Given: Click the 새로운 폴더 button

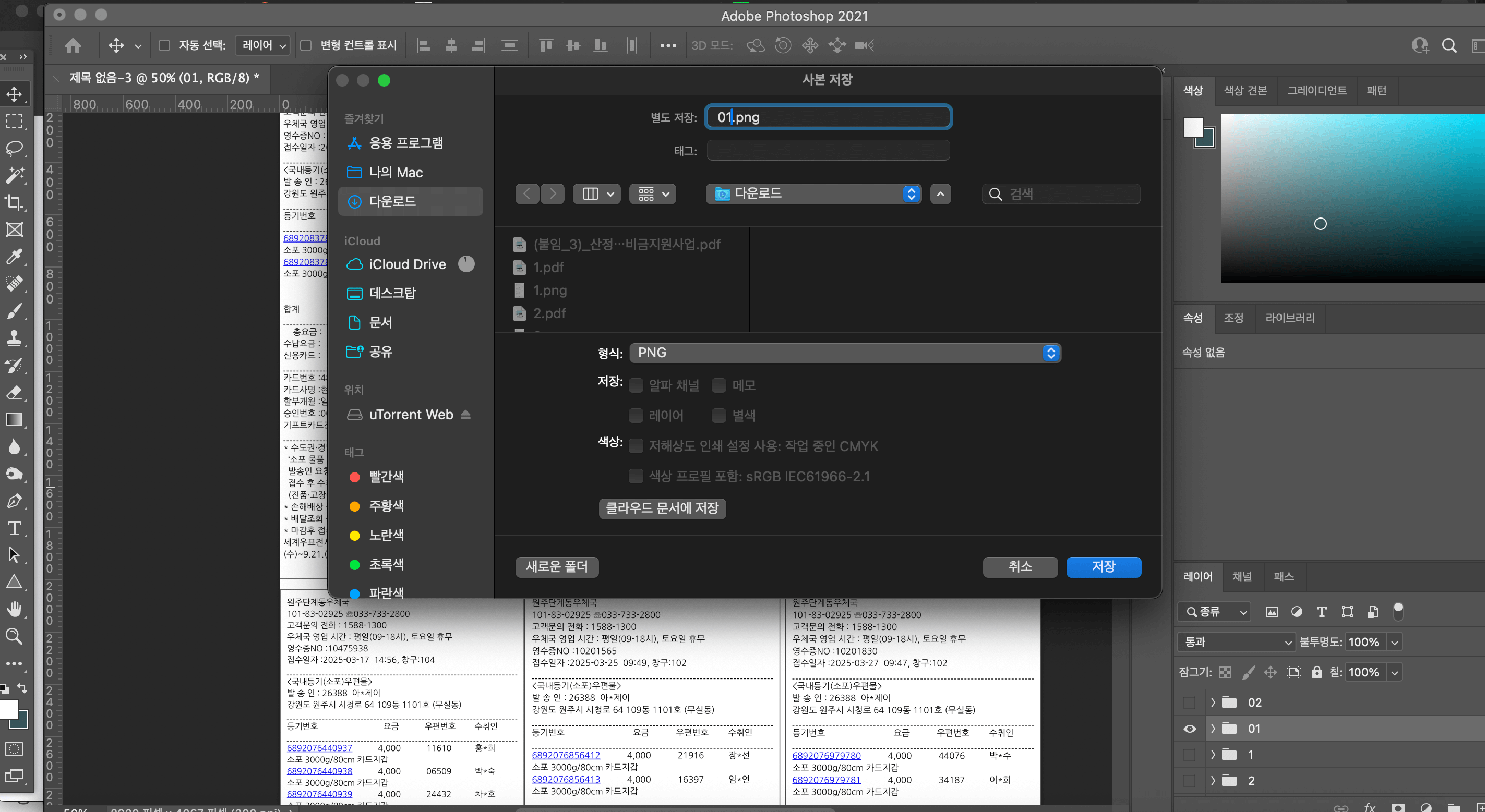Looking at the screenshot, I should 556,566.
